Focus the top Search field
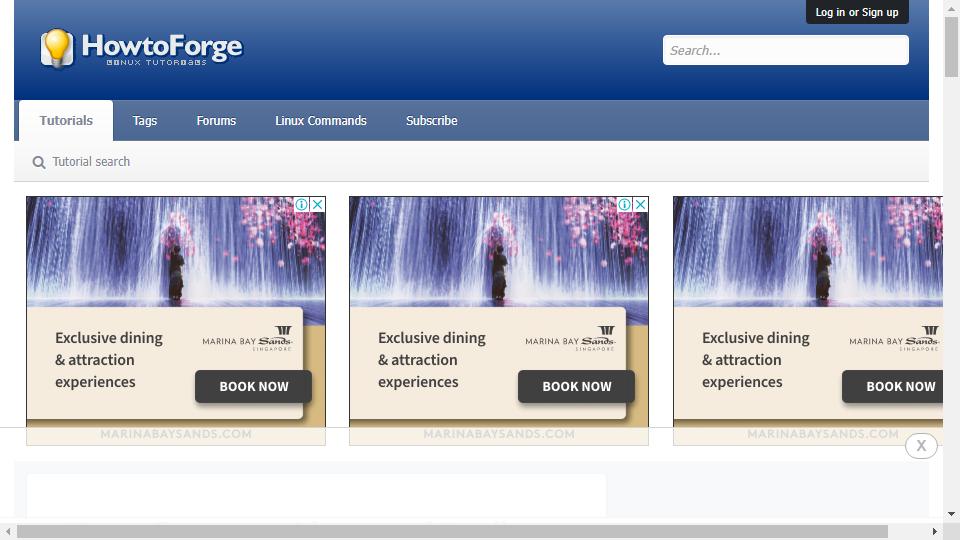Image resolution: width=960 pixels, height=540 pixels. tap(786, 50)
